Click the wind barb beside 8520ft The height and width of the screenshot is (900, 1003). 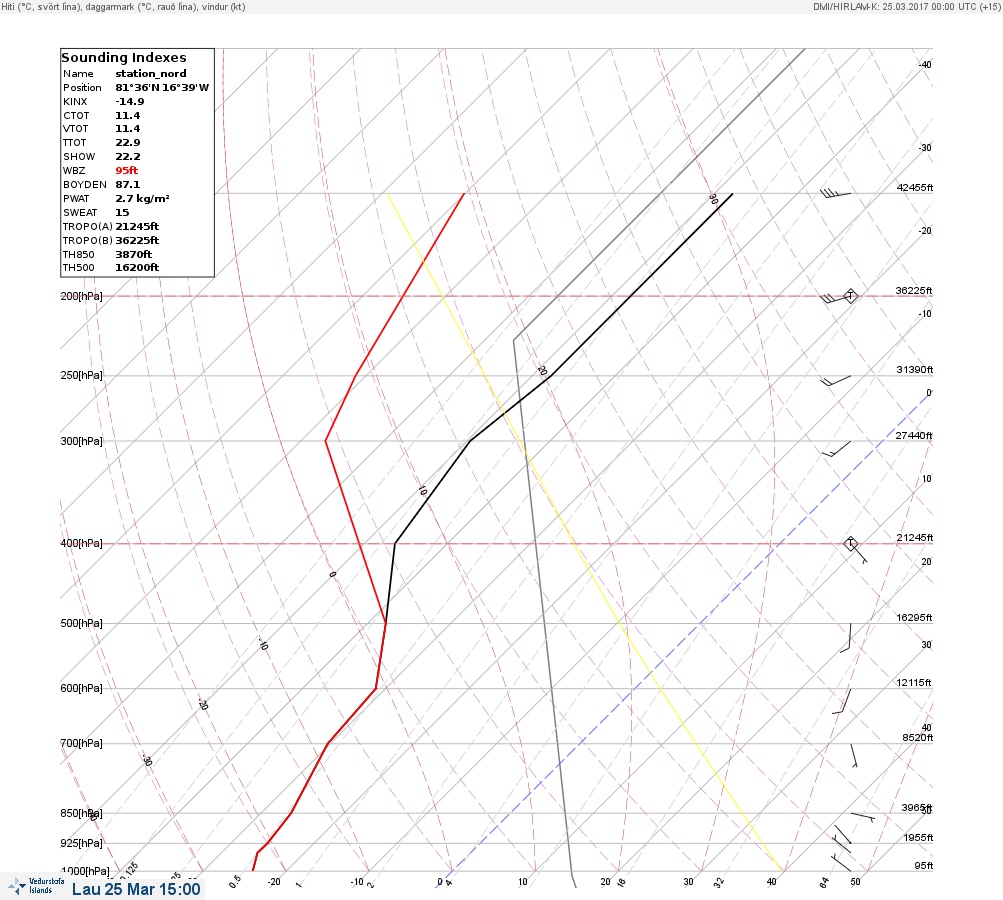click(854, 755)
